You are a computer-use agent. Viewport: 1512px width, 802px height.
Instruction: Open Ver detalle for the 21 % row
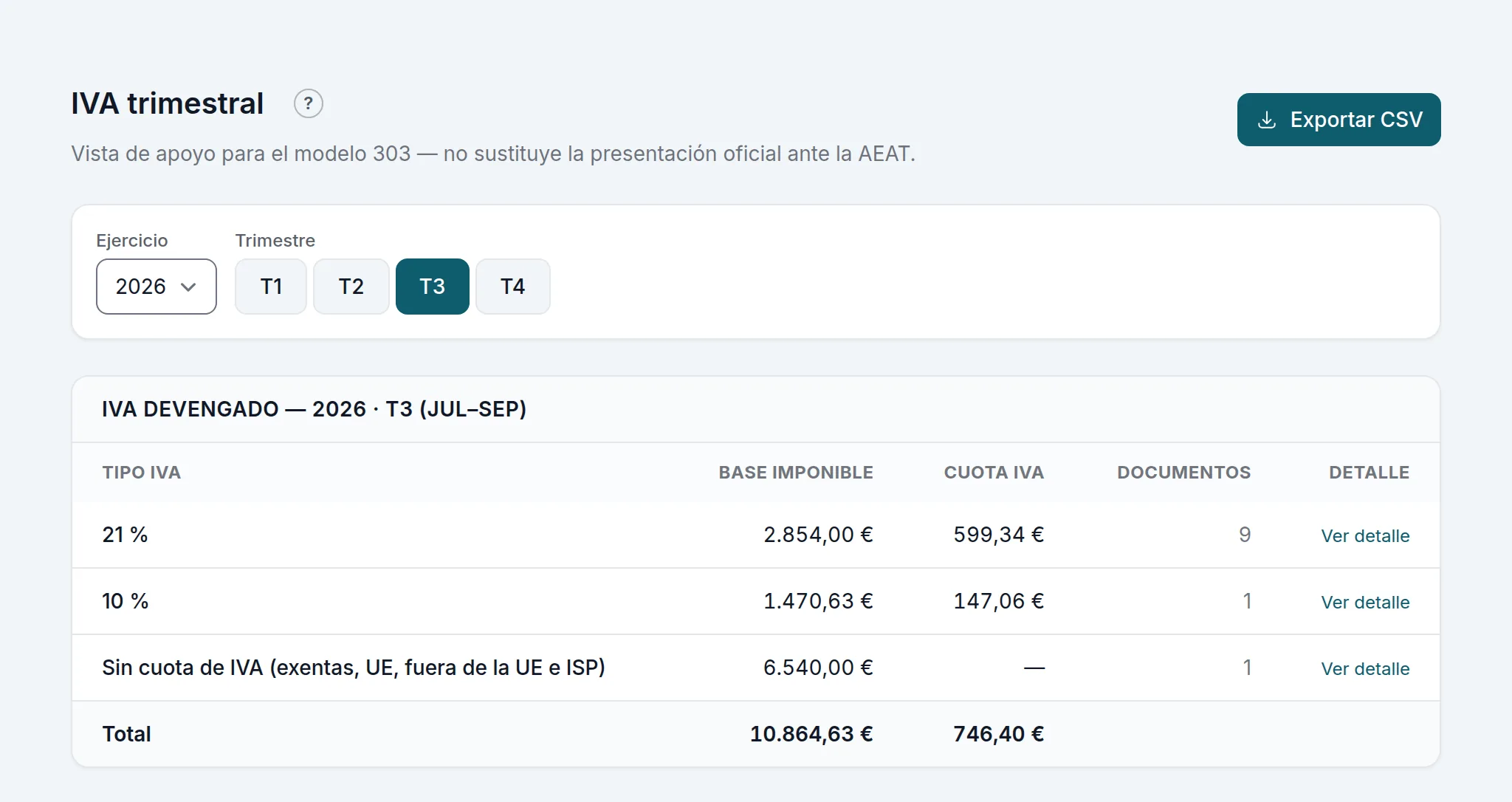[1365, 535]
